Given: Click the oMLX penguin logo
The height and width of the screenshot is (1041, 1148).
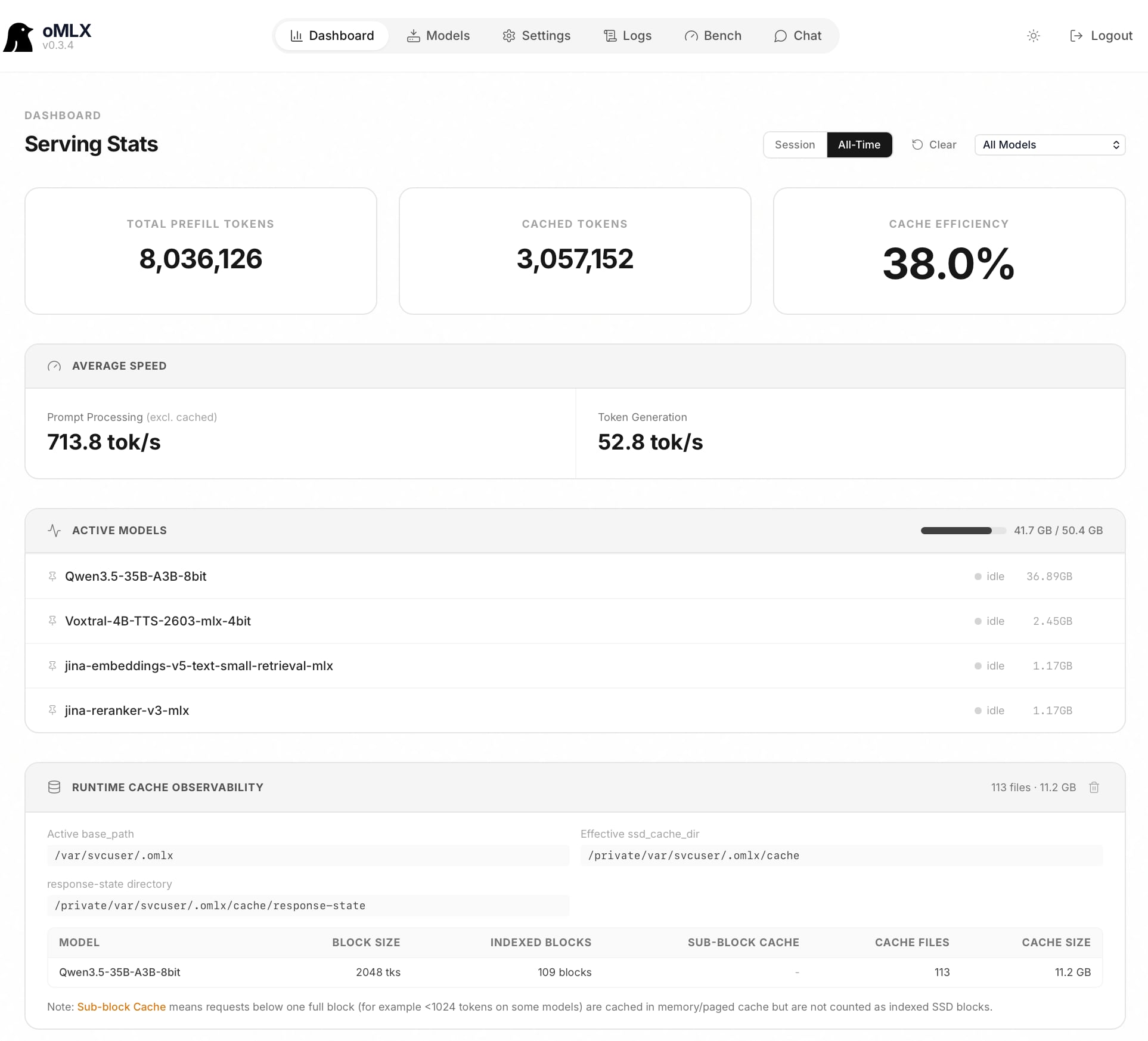Looking at the screenshot, I should tap(18, 37).
